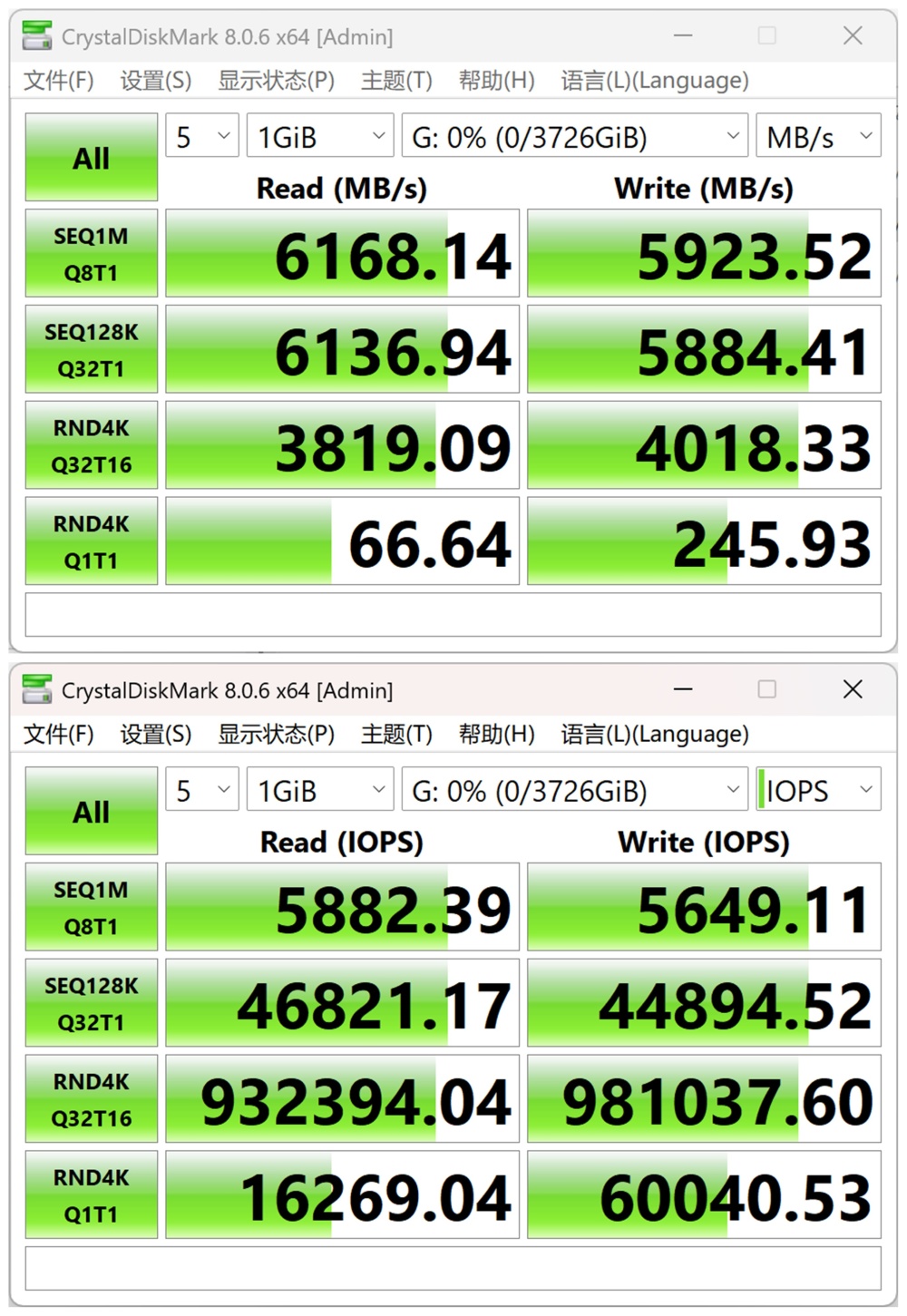
Task: Run RND4K Q32T16 test in top window
Action: click(x=92, y=446)
